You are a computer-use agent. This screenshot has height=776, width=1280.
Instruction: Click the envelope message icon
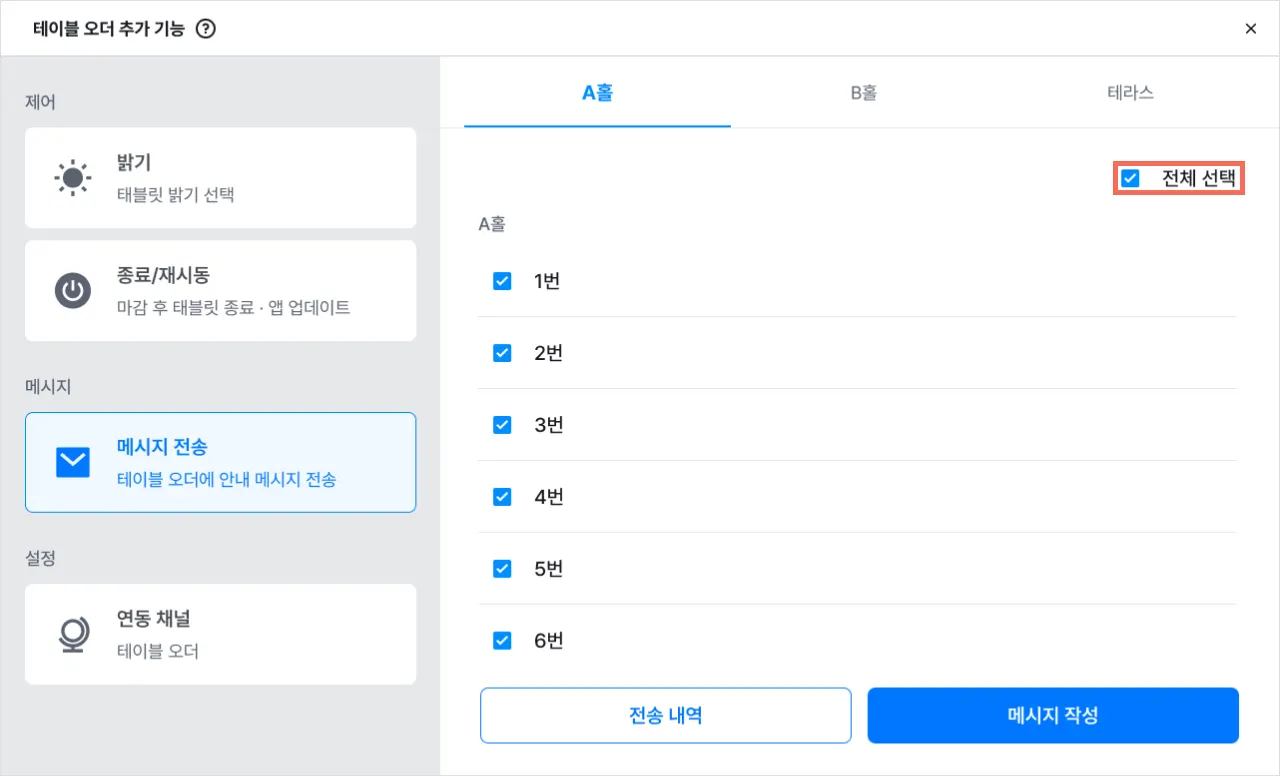pyautogui.click(x=72, y=462)
